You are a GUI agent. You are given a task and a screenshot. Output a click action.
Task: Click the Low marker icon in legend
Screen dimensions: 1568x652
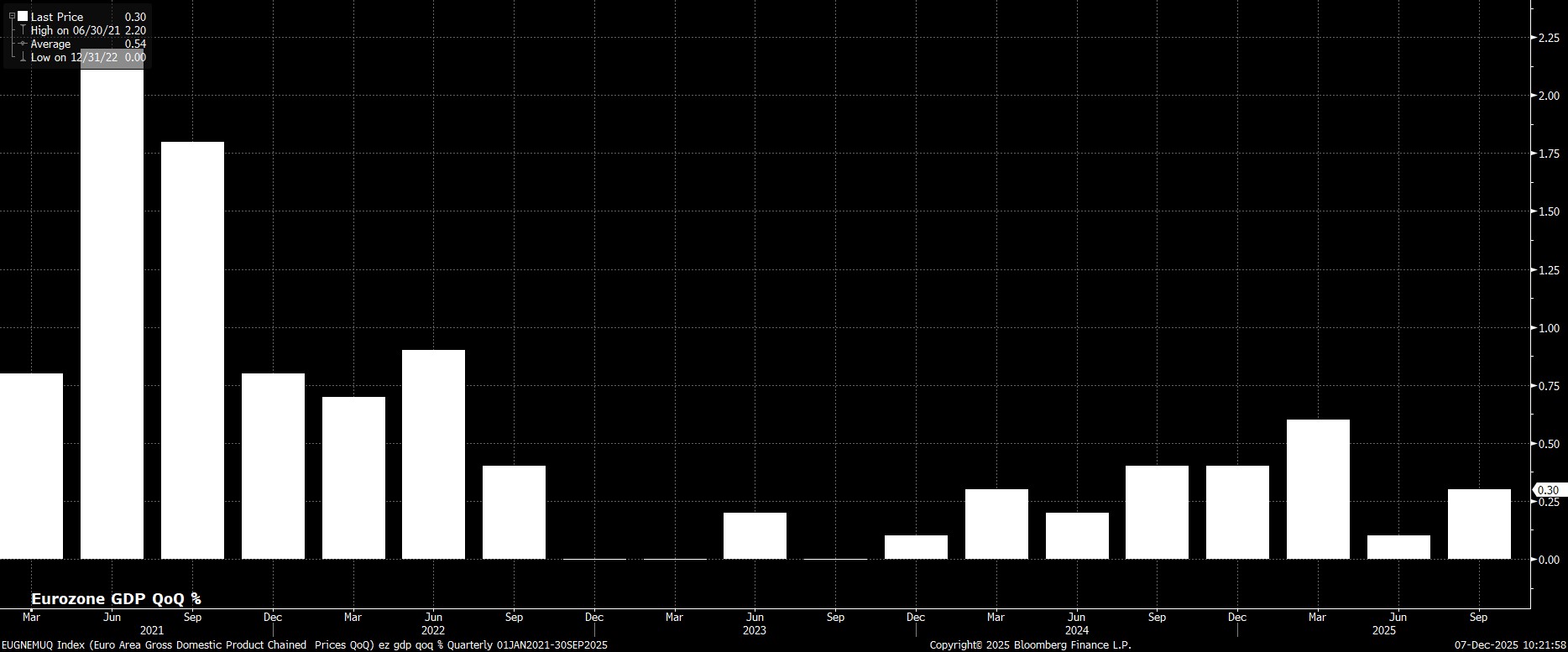[23, 58]
